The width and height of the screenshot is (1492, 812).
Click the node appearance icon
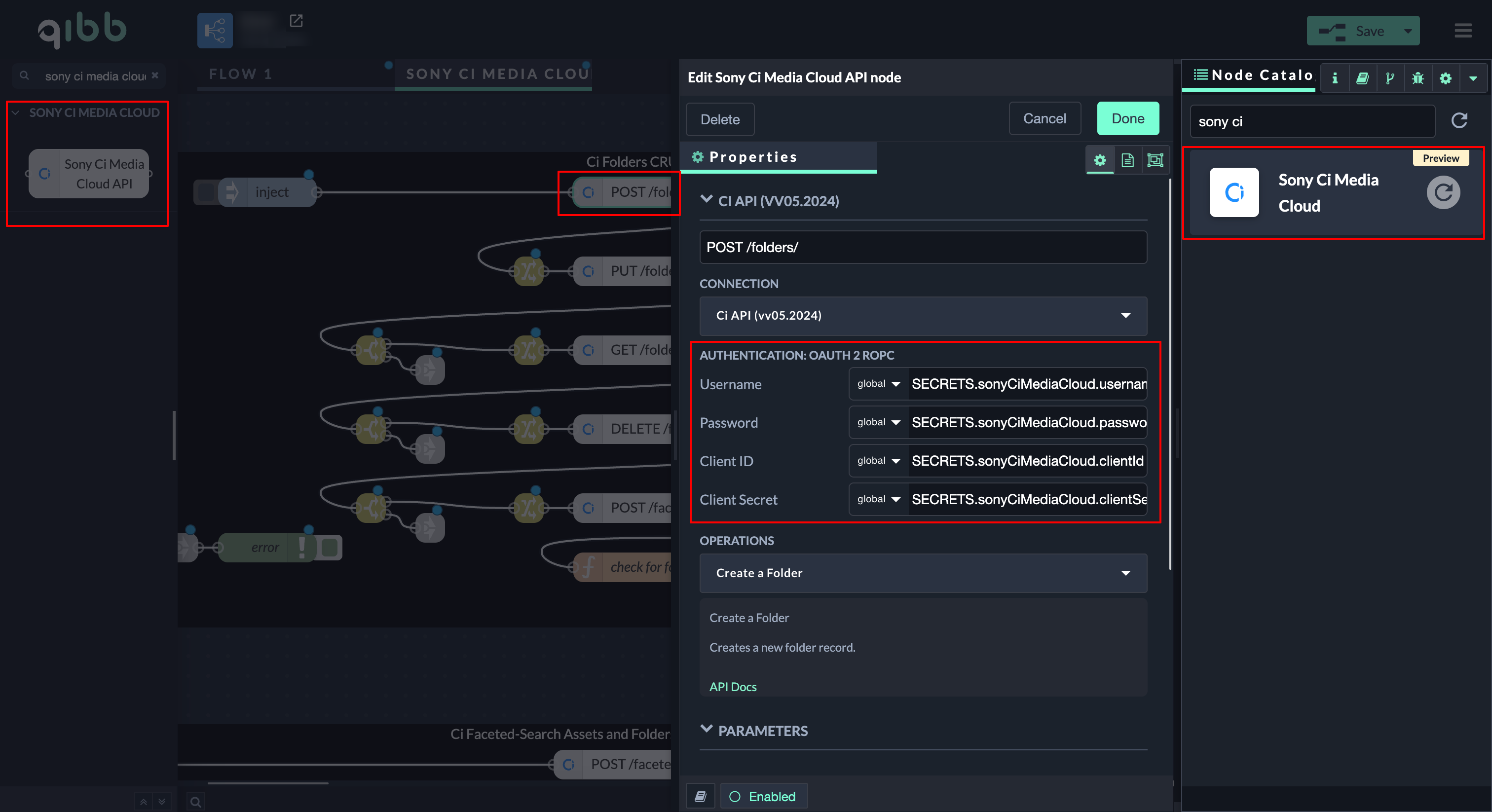pyautogui.click(x=1155, y=160)
